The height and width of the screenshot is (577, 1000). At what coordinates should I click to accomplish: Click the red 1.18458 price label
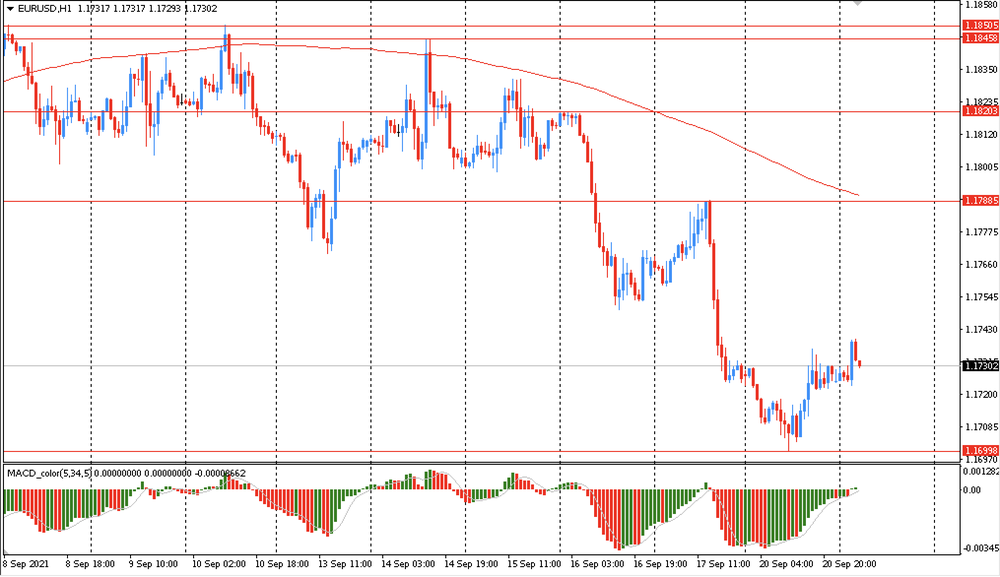click(x=981, y=38)
